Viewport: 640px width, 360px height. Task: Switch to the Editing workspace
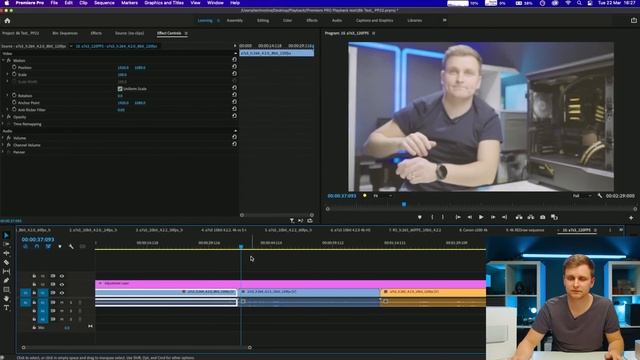tap(263, 20)
